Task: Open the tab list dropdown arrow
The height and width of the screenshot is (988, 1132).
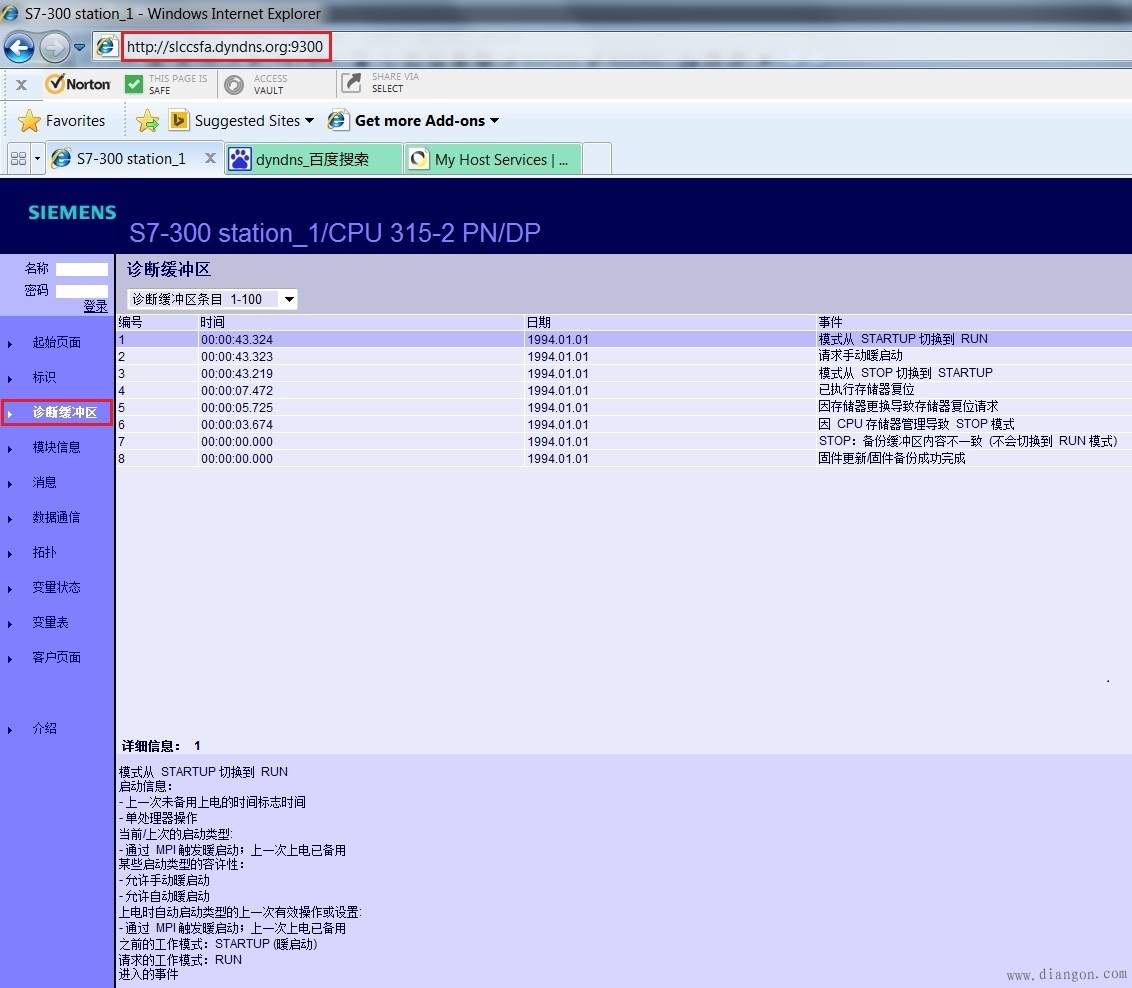Action: [x=38, y=159]
